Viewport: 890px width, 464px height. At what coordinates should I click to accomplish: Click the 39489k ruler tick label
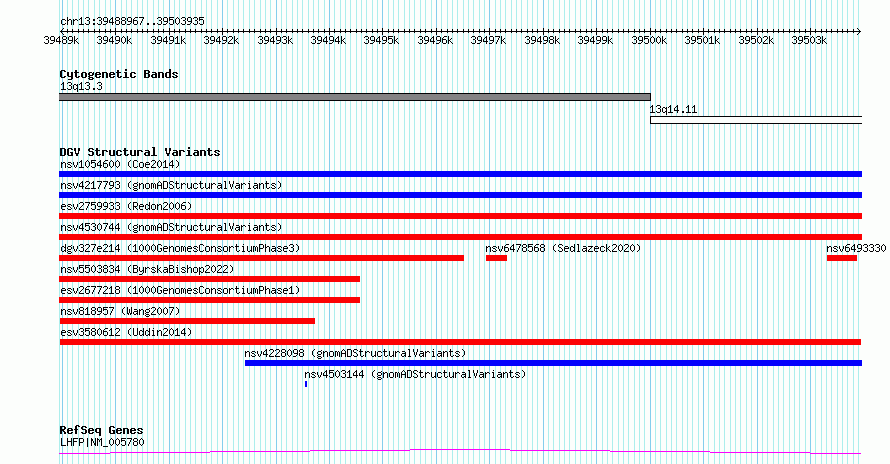[61, 40]
